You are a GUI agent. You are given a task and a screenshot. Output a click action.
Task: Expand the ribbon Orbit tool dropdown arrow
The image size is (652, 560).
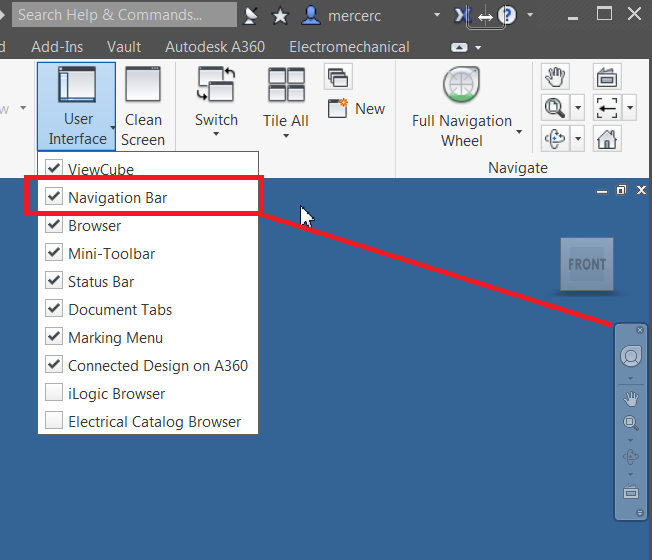click(x=578, y=138)
